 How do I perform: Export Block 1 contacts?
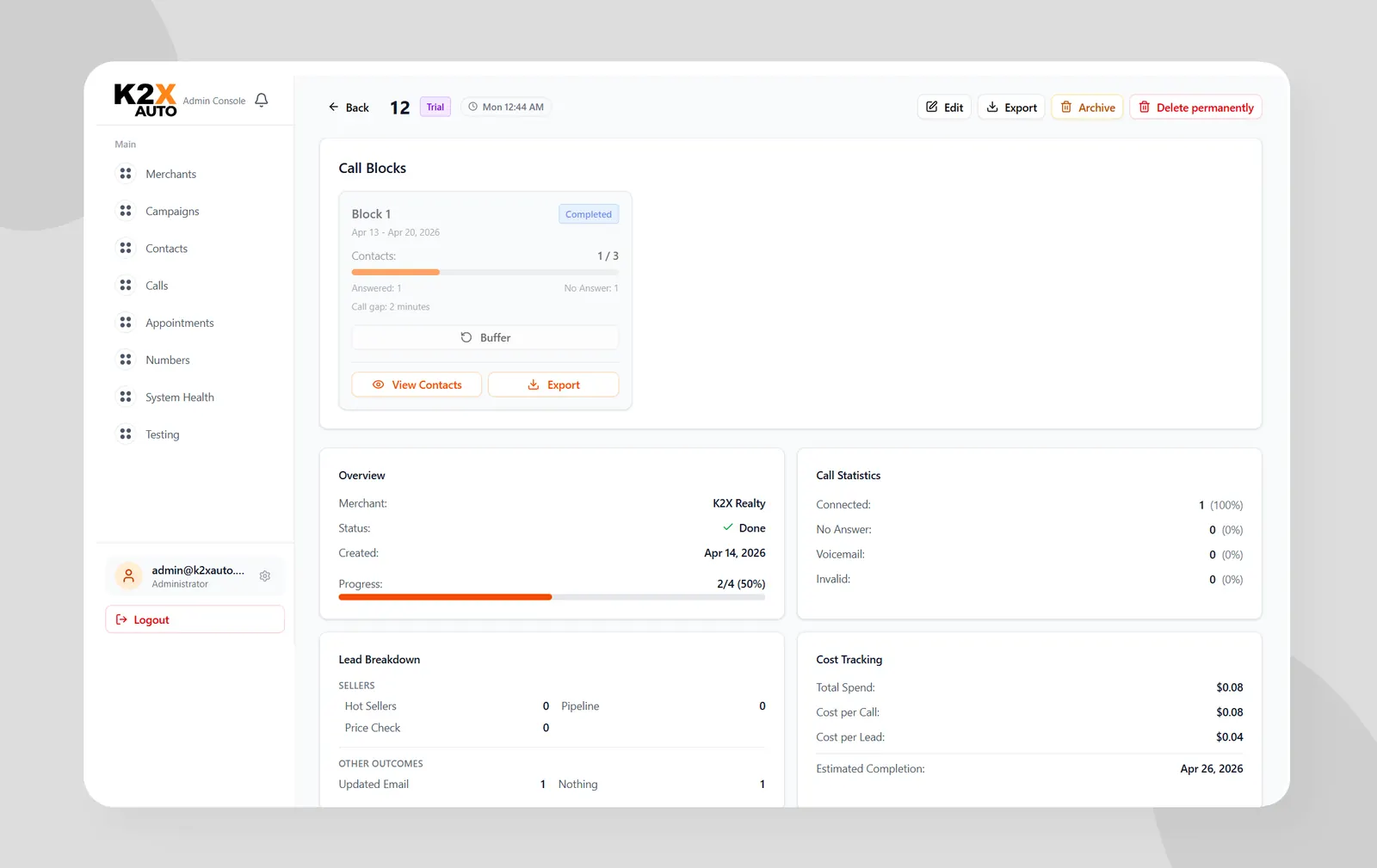(x=553, y=385)
